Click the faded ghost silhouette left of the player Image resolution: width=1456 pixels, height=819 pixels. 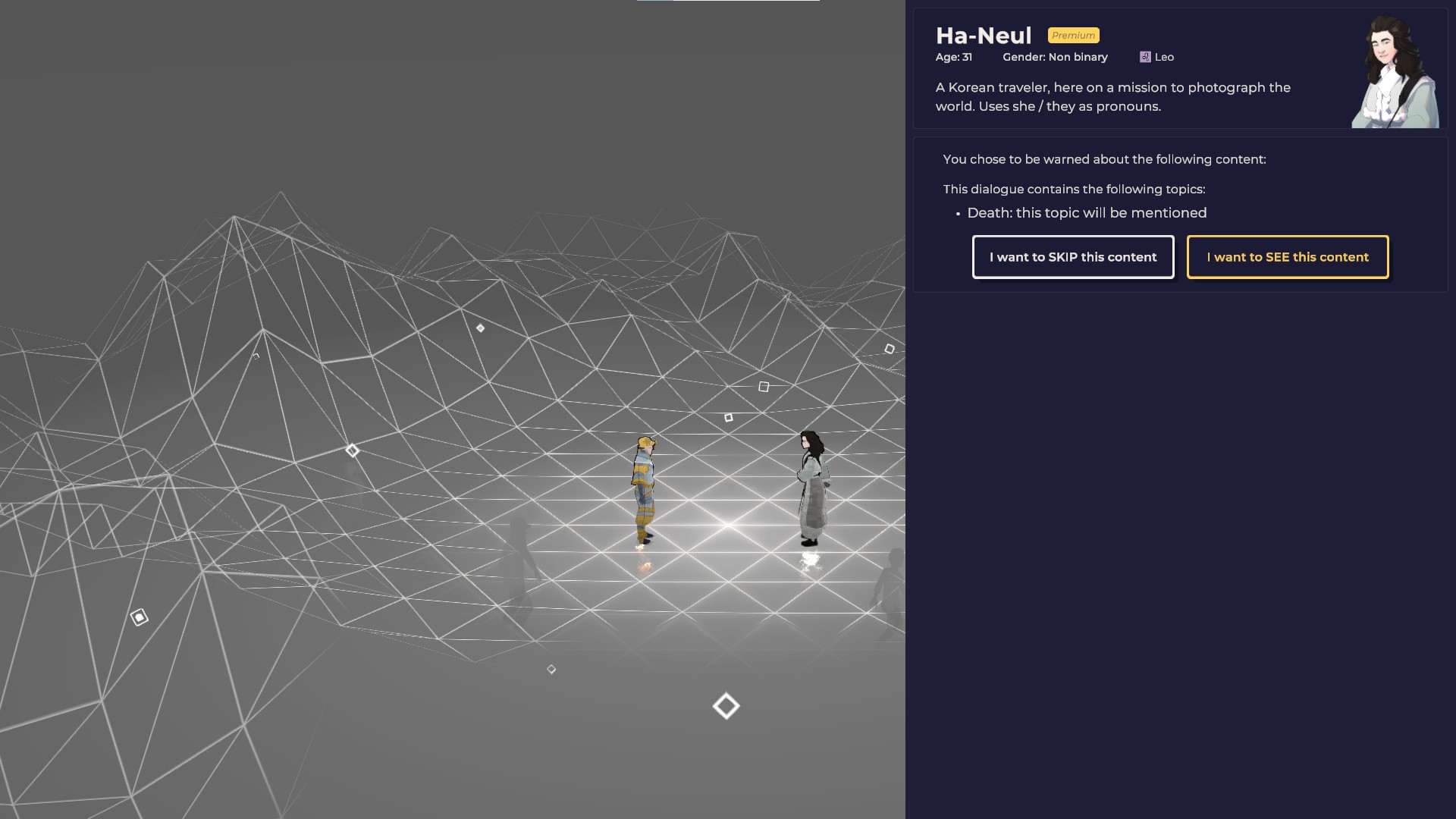click(x=520, y=565)
